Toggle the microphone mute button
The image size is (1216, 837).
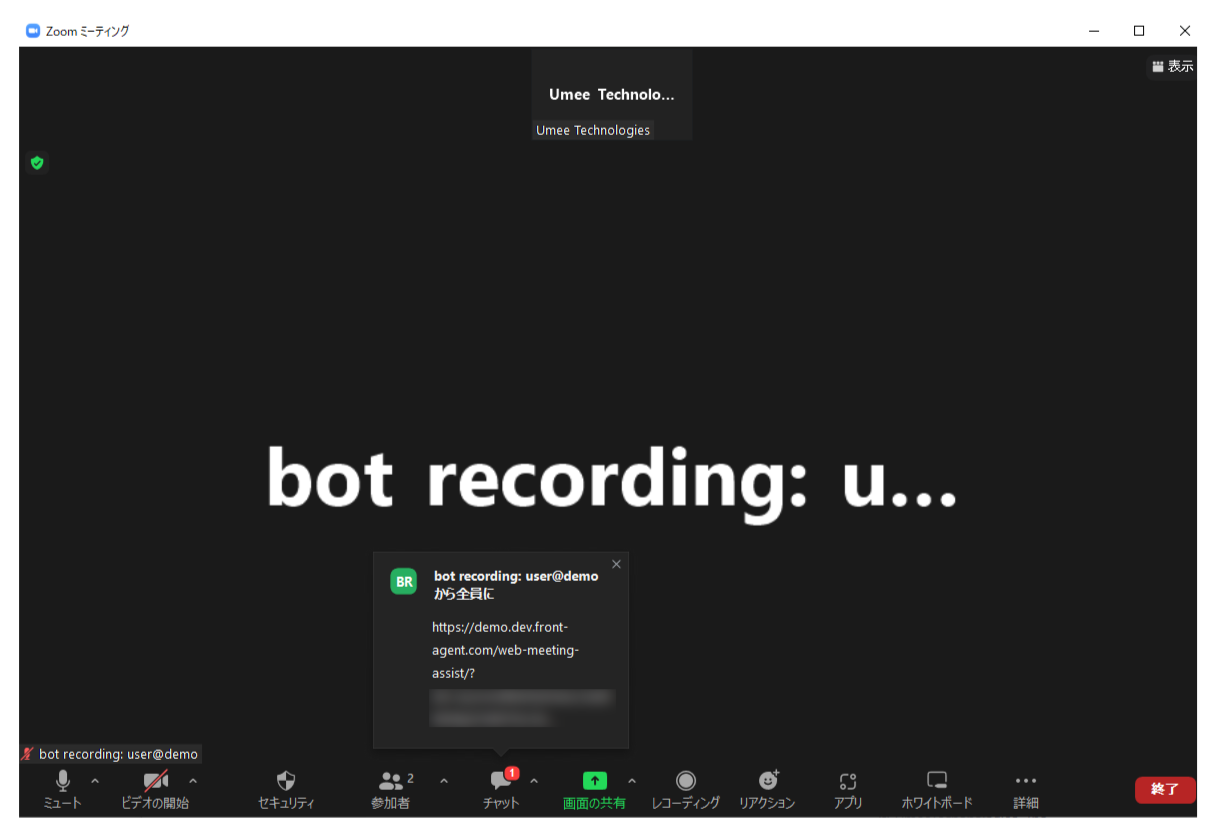[62, 781]
